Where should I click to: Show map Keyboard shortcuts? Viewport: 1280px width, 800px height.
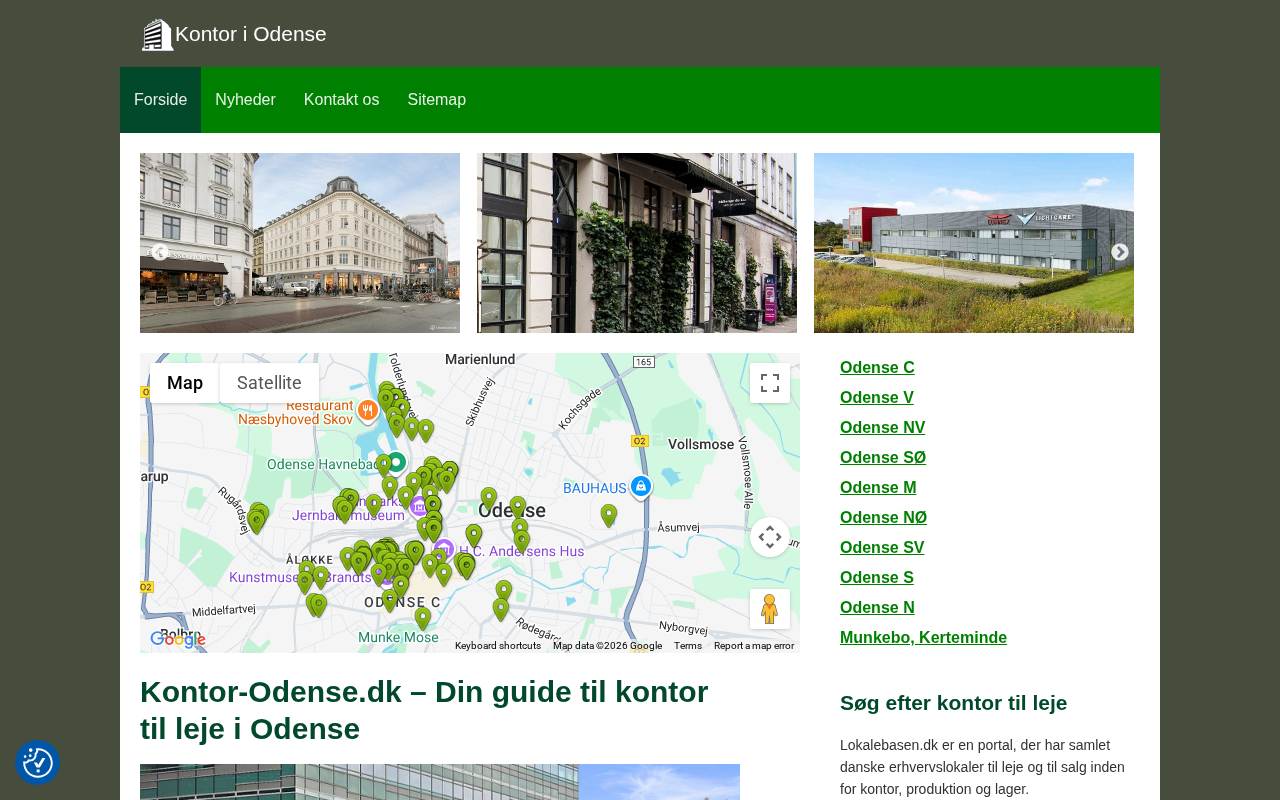point(498,646)
